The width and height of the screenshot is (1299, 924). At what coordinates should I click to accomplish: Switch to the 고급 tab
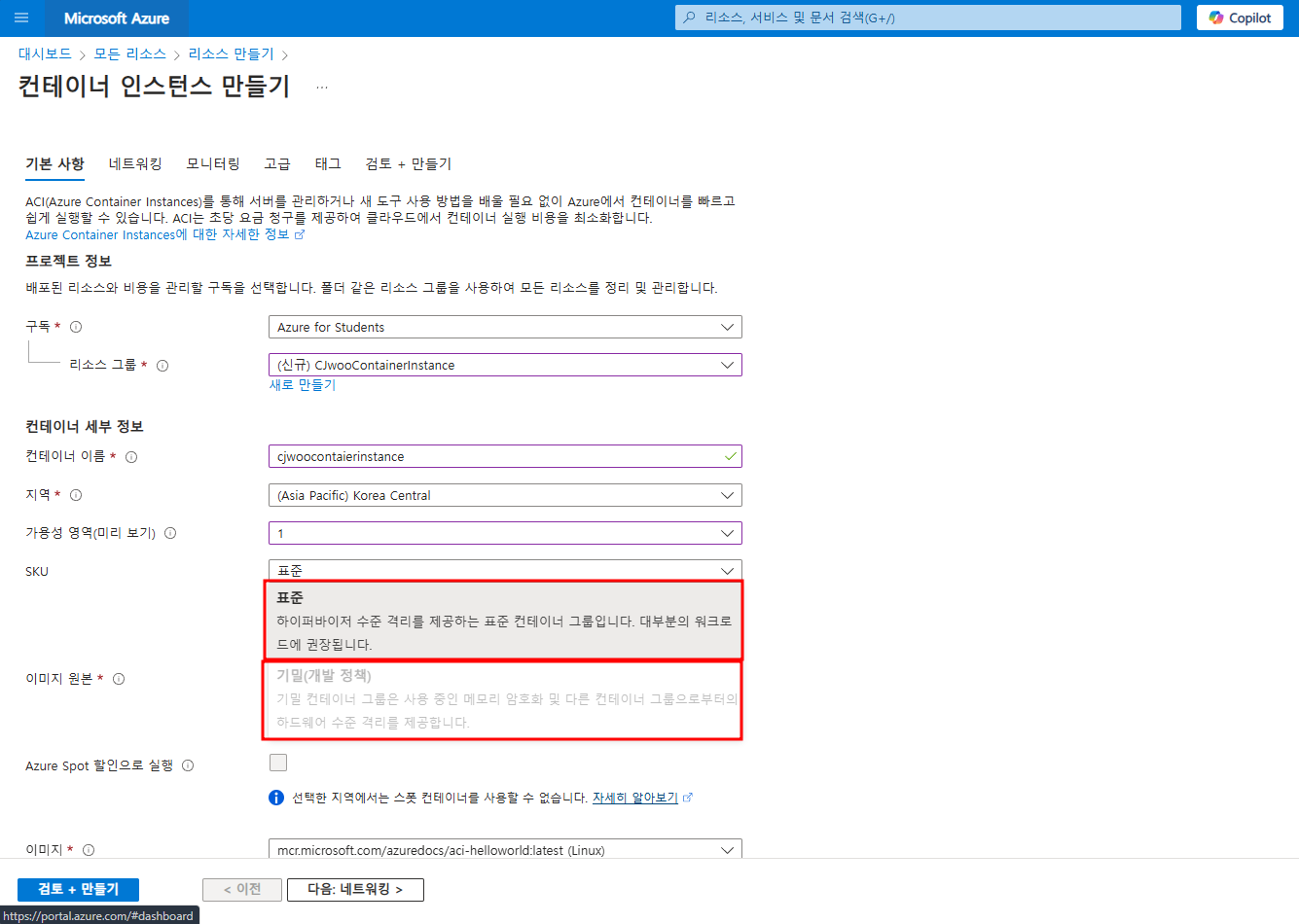pyautogui.click(x=277, y=163)
